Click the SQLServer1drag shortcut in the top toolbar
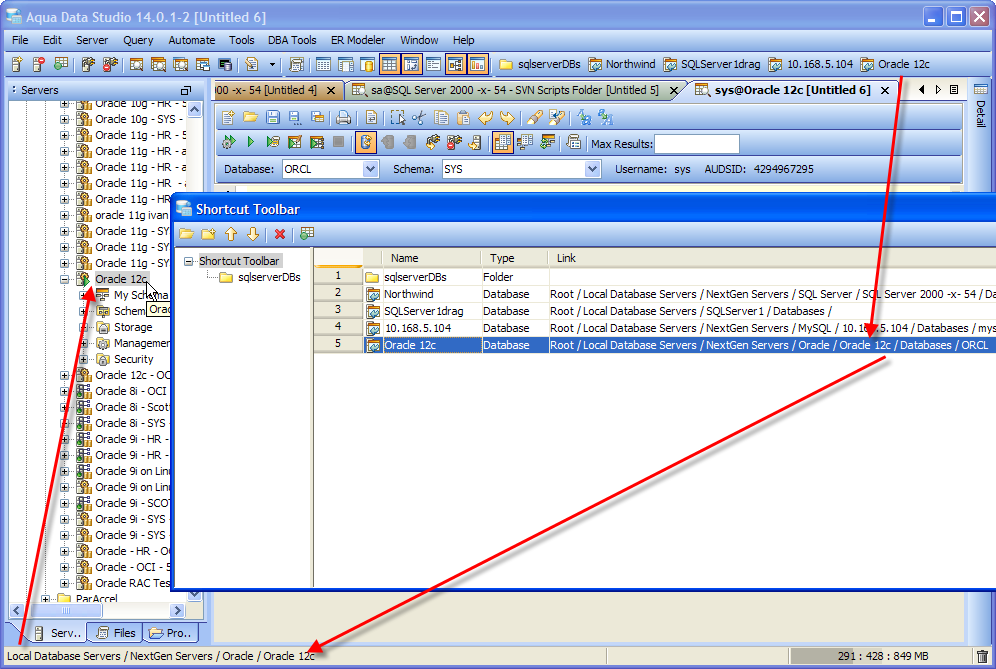The width and height of the screenshot is (996, 669). (x=711, y=64)
